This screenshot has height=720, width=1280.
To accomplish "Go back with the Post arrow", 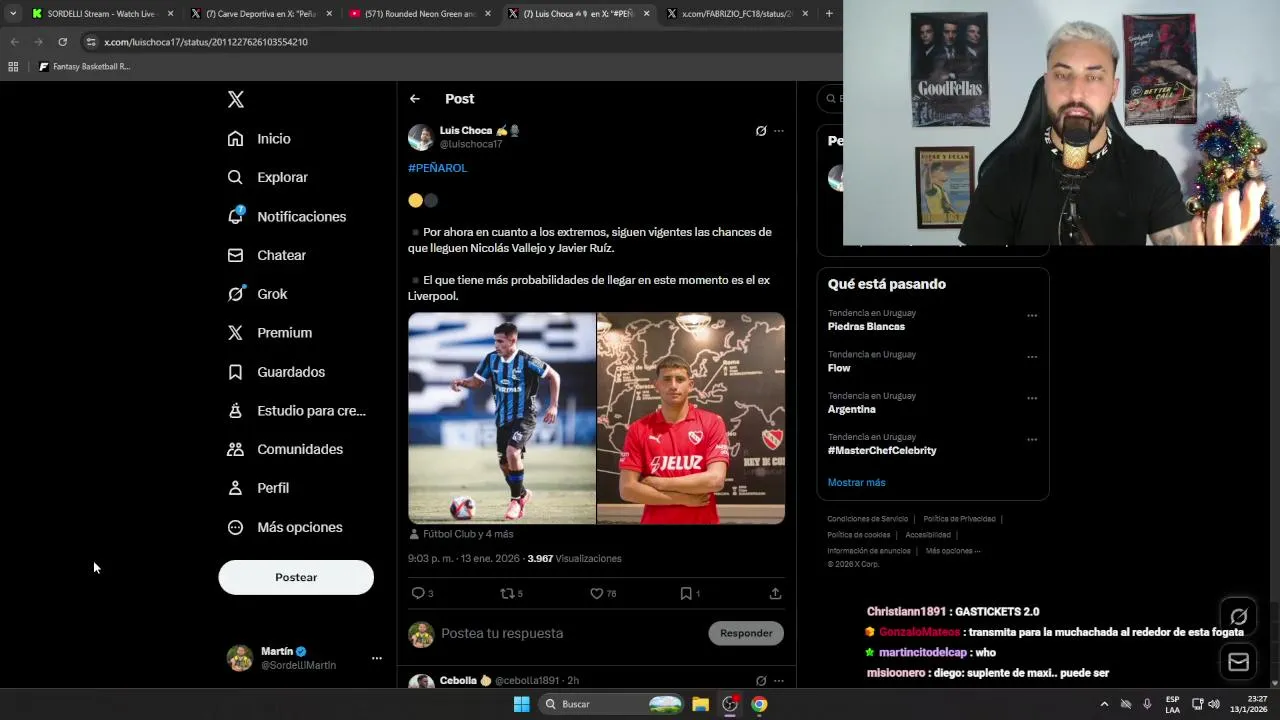I will [415, 99].
